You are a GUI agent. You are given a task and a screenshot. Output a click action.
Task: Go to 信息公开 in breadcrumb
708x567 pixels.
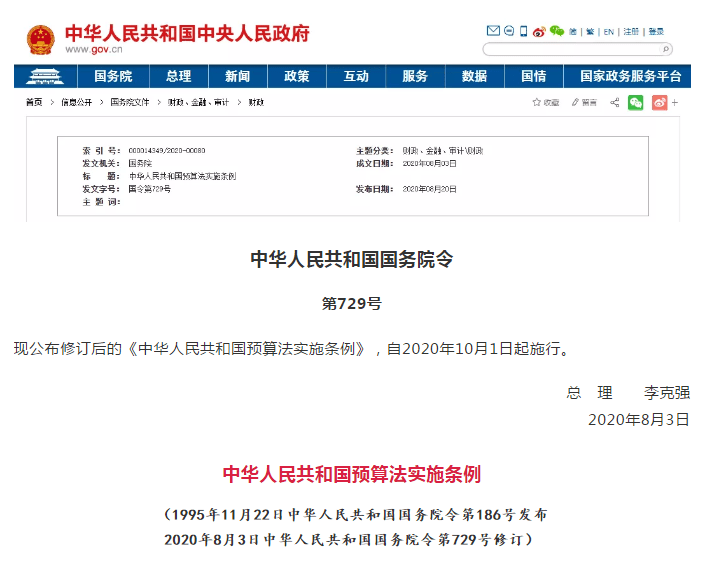pos(77,102)
